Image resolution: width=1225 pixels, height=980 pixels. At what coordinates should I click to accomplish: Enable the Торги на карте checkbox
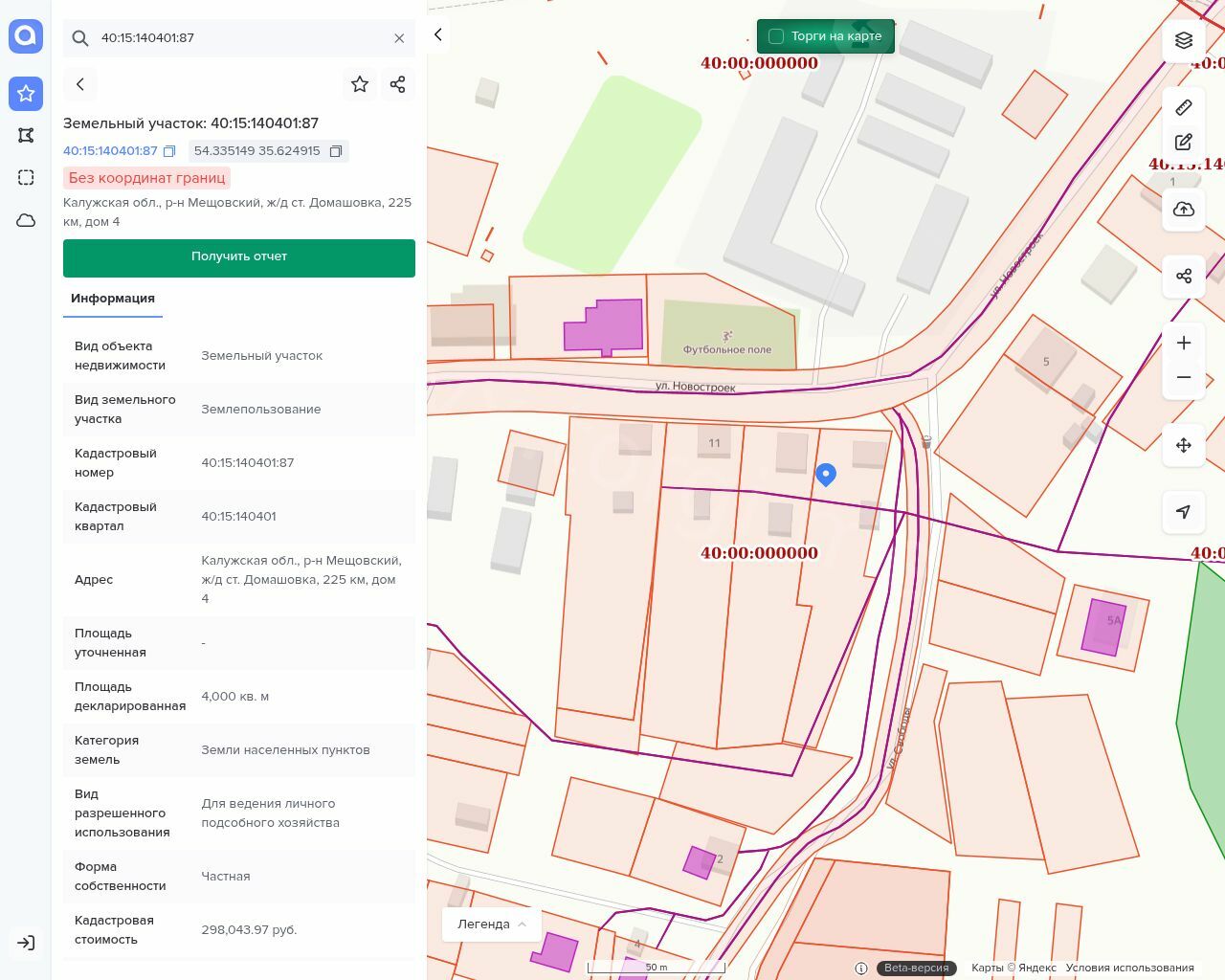[776, 36]
